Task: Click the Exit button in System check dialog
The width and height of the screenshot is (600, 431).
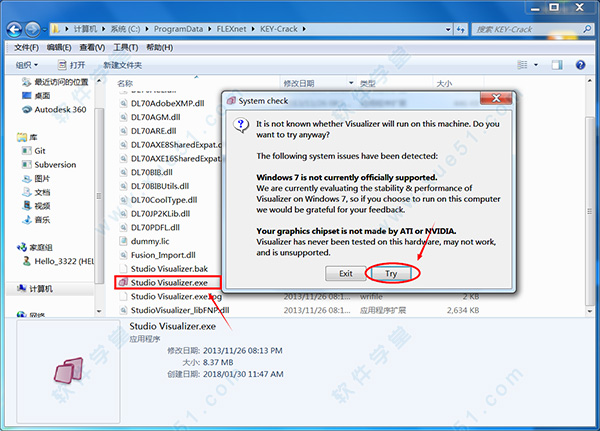Action: pyautogui.click(x=346, y=273)
